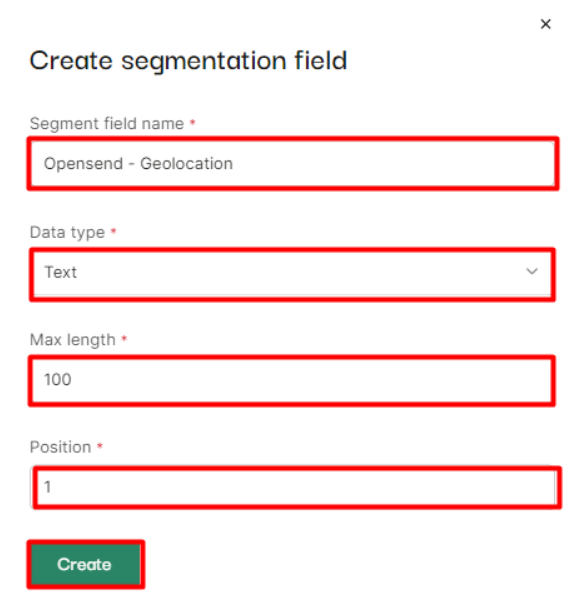Viewport: 577px width, 610px height.
Task: Click the value 1 in Position
Action: 47,487
